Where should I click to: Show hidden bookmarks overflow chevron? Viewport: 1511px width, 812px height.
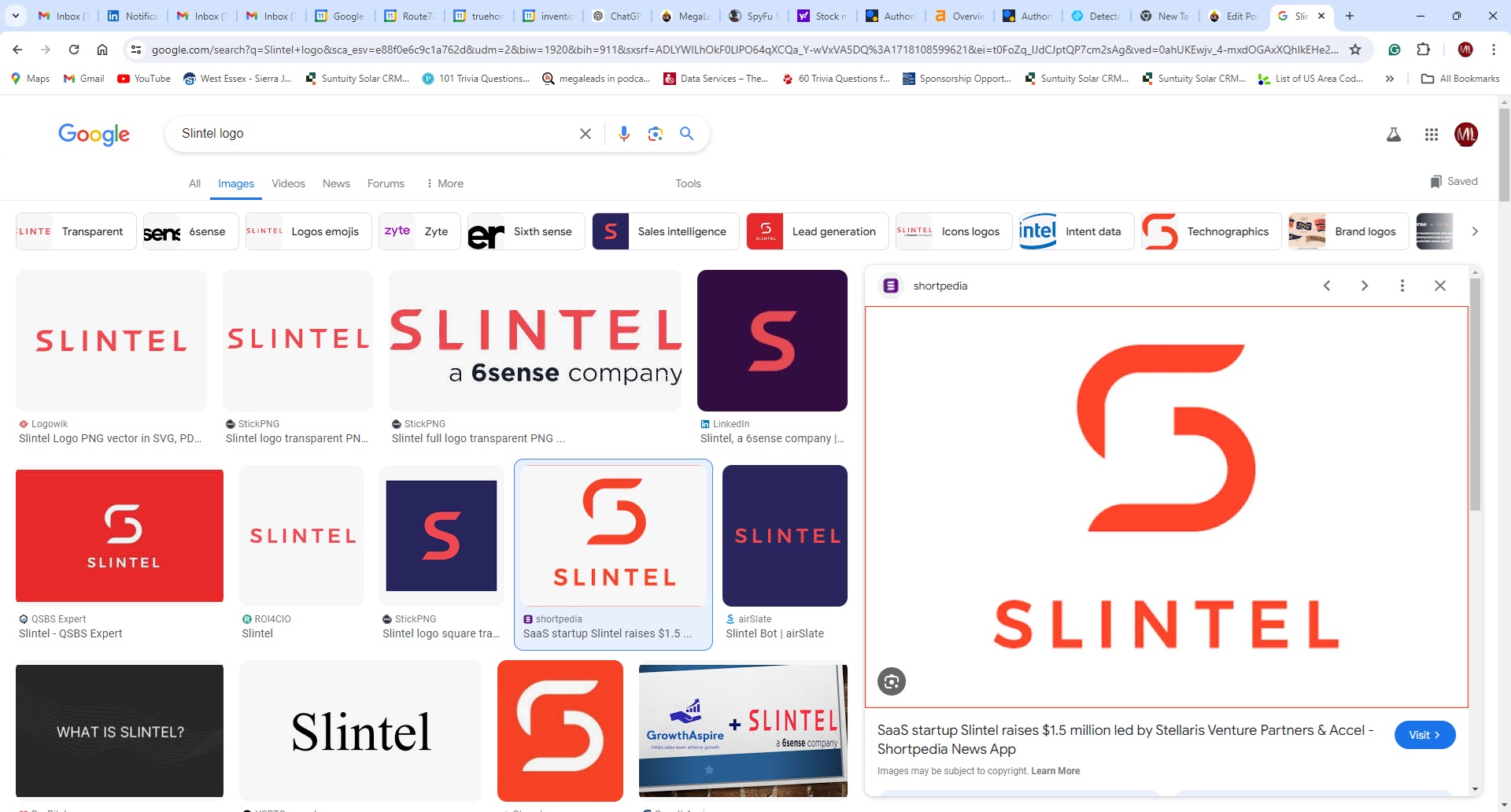[1389, 79]
